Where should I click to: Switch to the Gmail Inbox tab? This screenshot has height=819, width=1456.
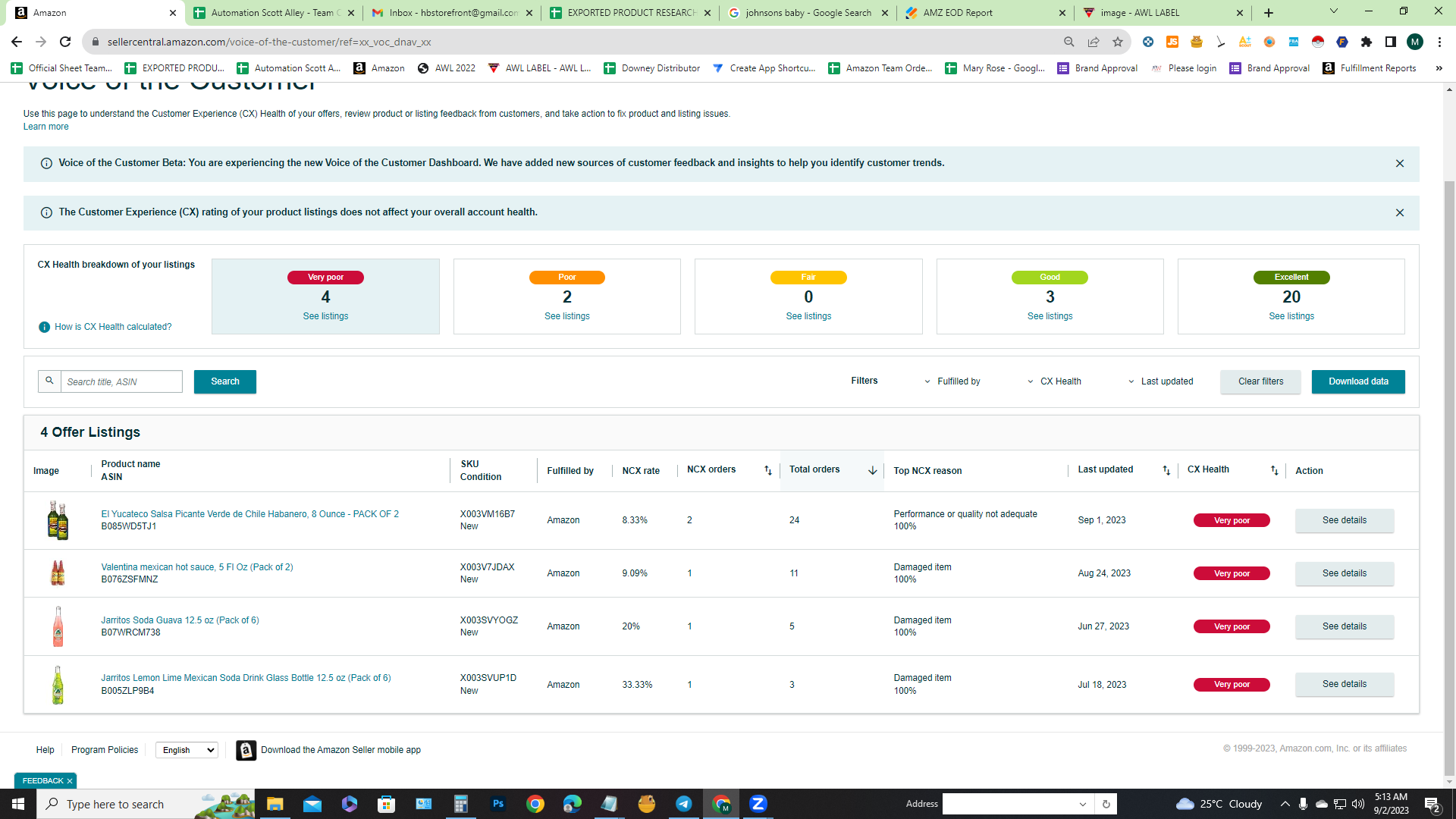[x=452, y=13]
